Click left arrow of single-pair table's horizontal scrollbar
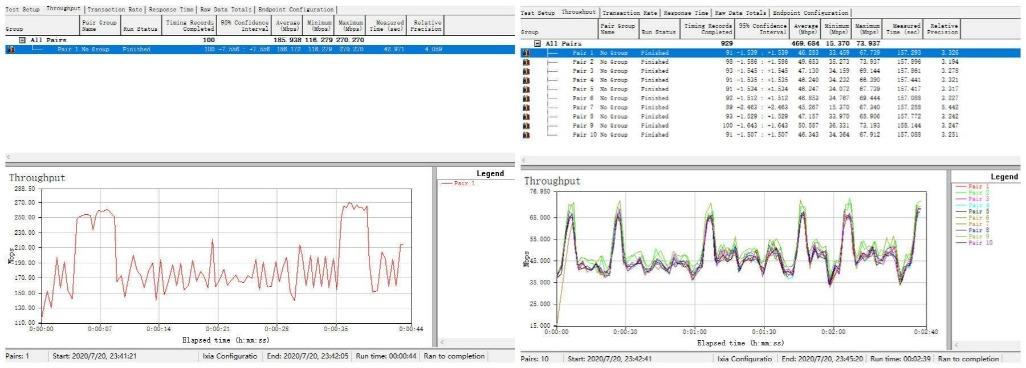Image resolution: width=1026 pixels, height=368 pixels. click(8, 157)
